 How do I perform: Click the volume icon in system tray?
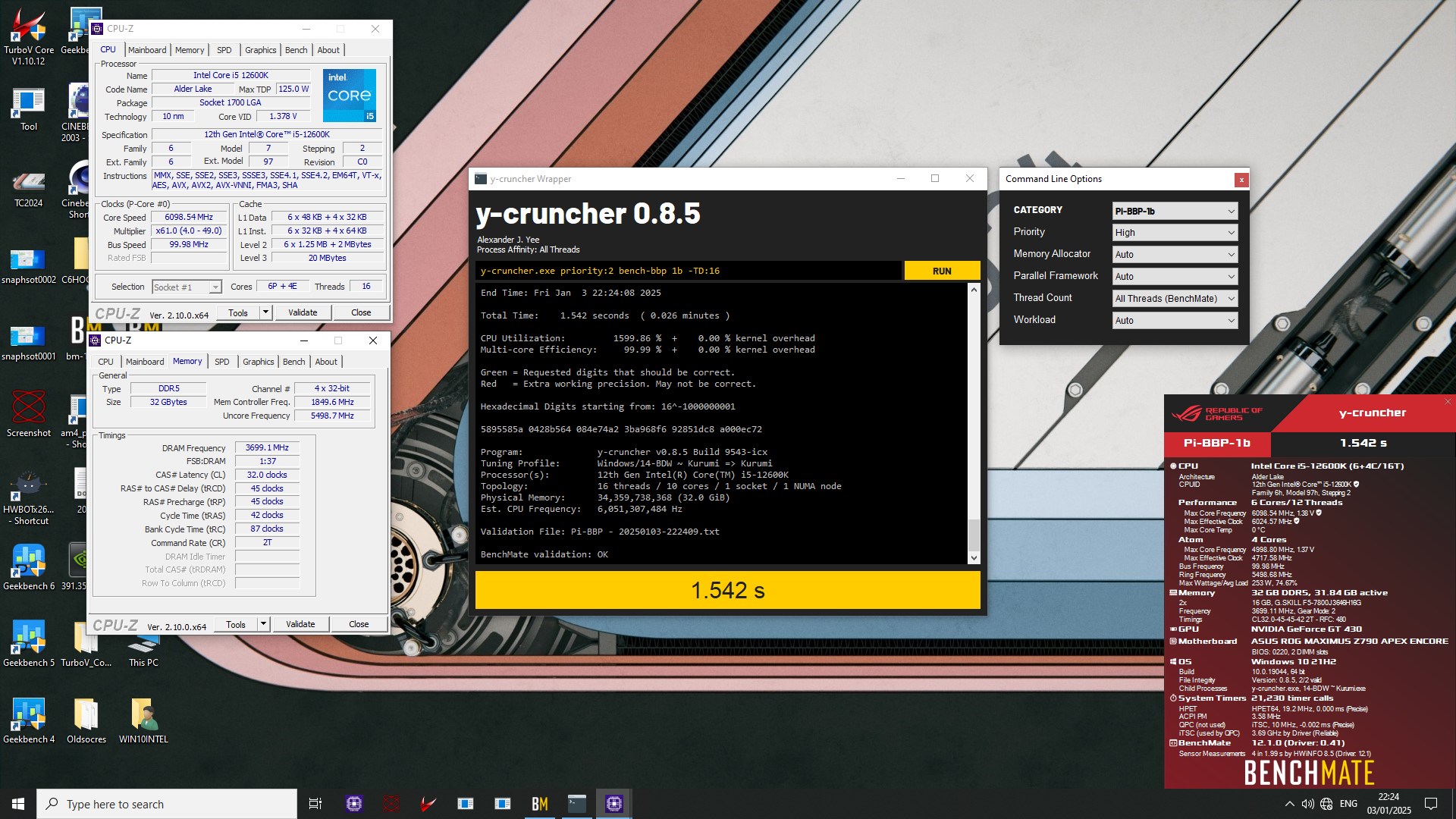point(1307,804)
